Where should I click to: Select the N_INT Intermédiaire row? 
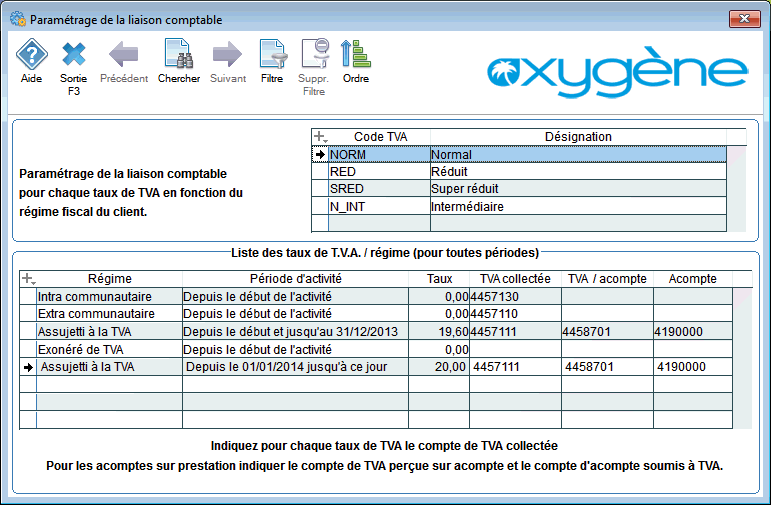[x=377, y=207]
